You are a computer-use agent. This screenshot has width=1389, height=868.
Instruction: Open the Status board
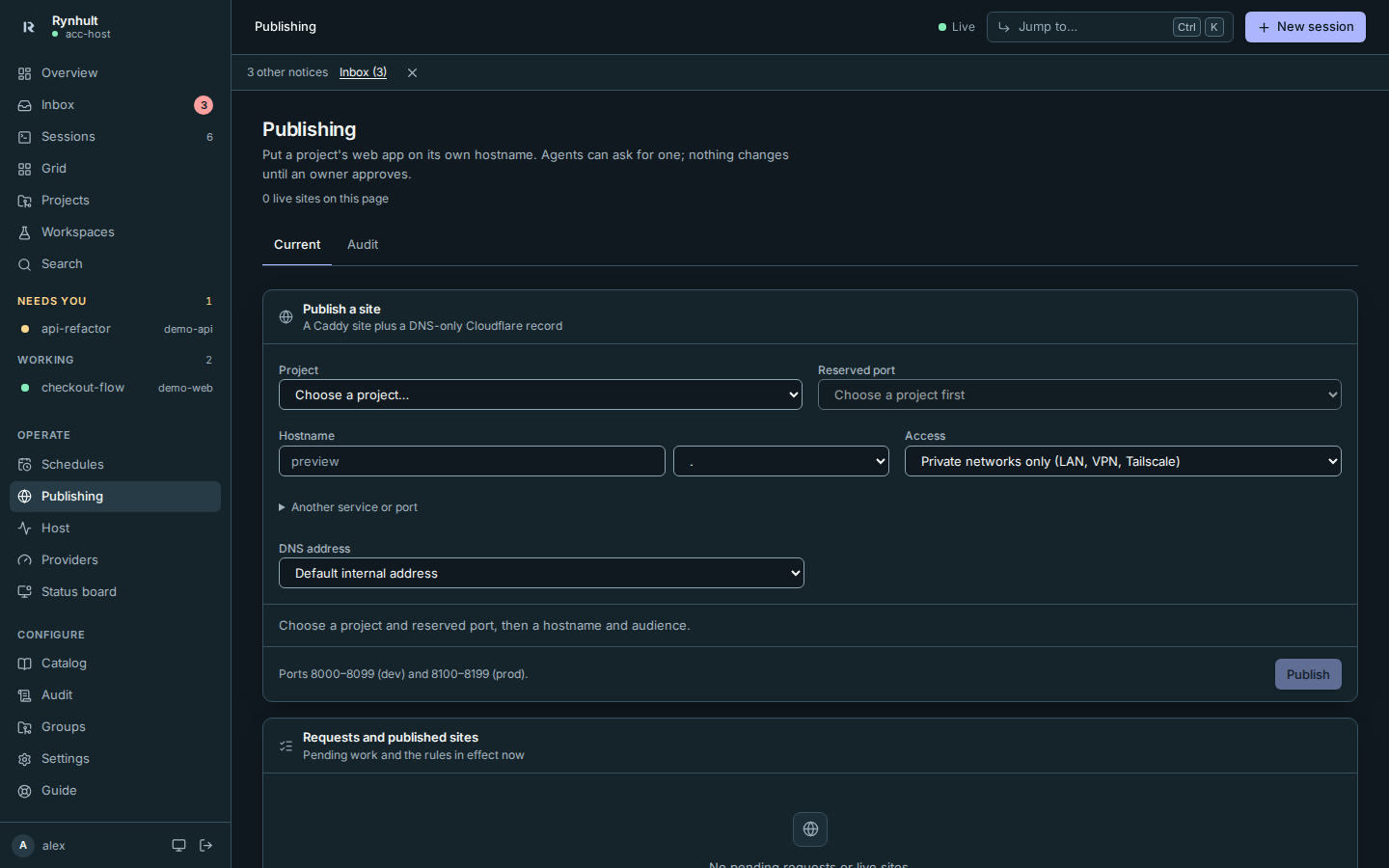point(115,592)
